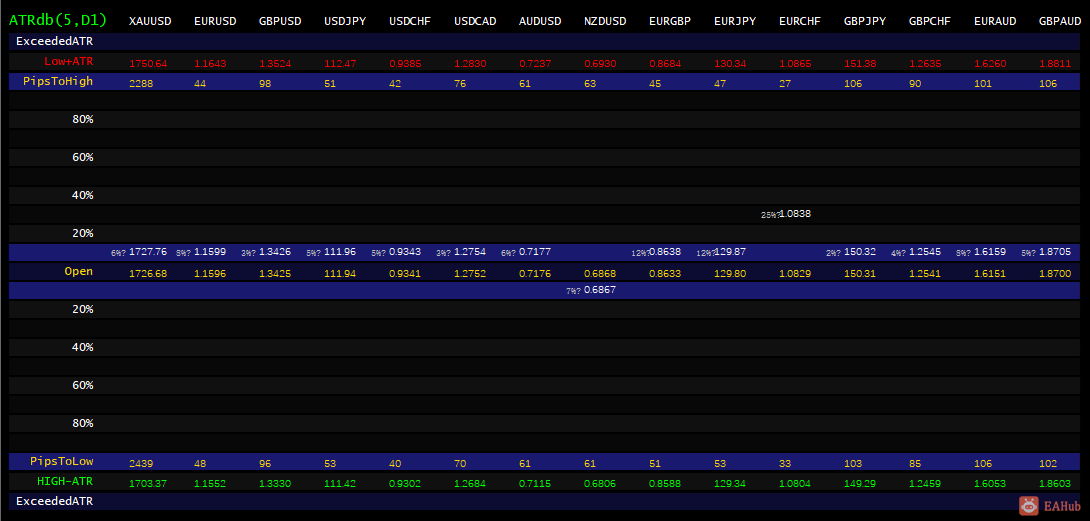The width and height of the screenshot is (1090, 521).
Task: Click EURCHF PipsToHigh value 27
Action: 786,83
